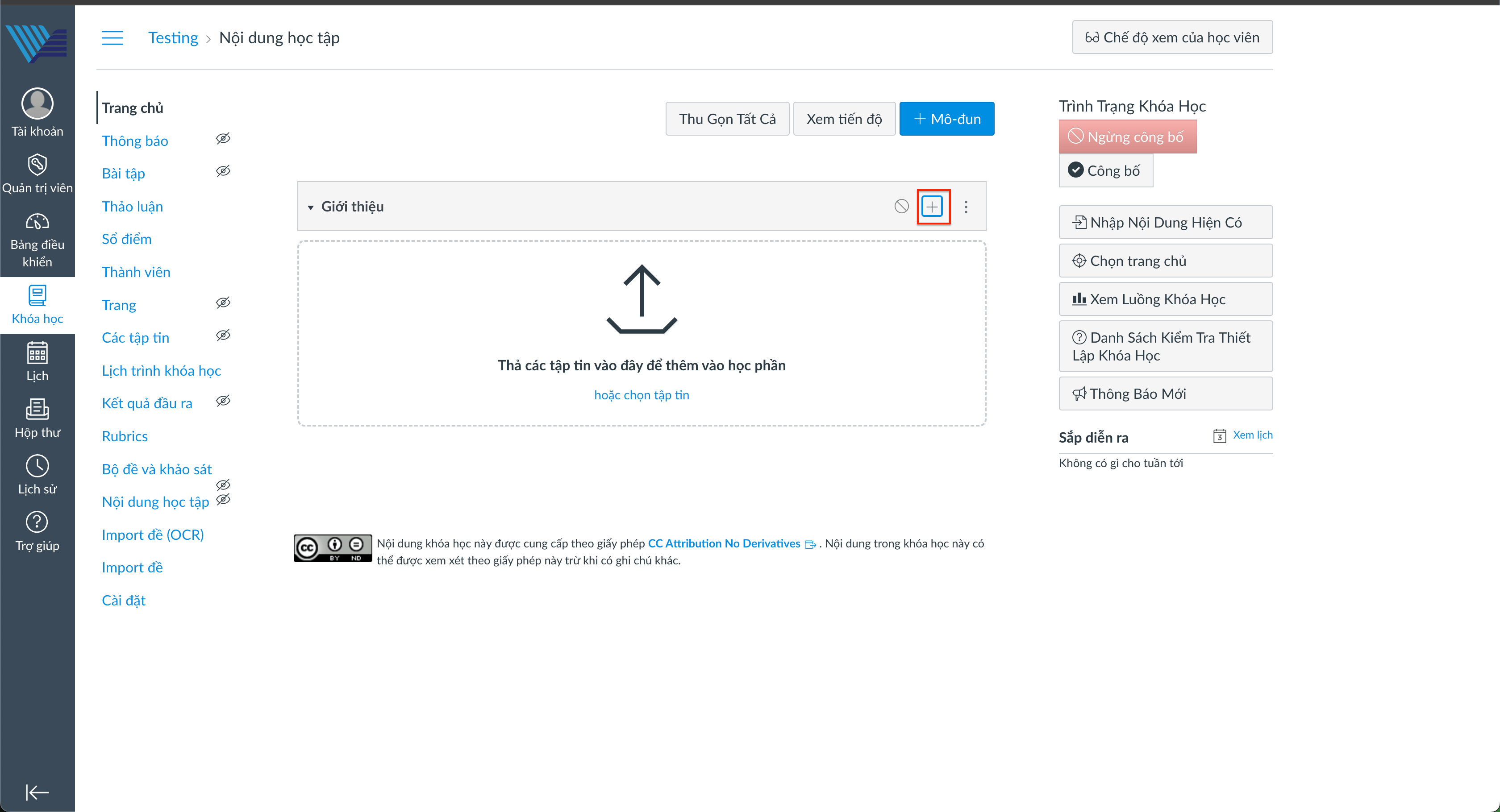Click the add item plus icon in Giới thiệu module

point(932,207)
